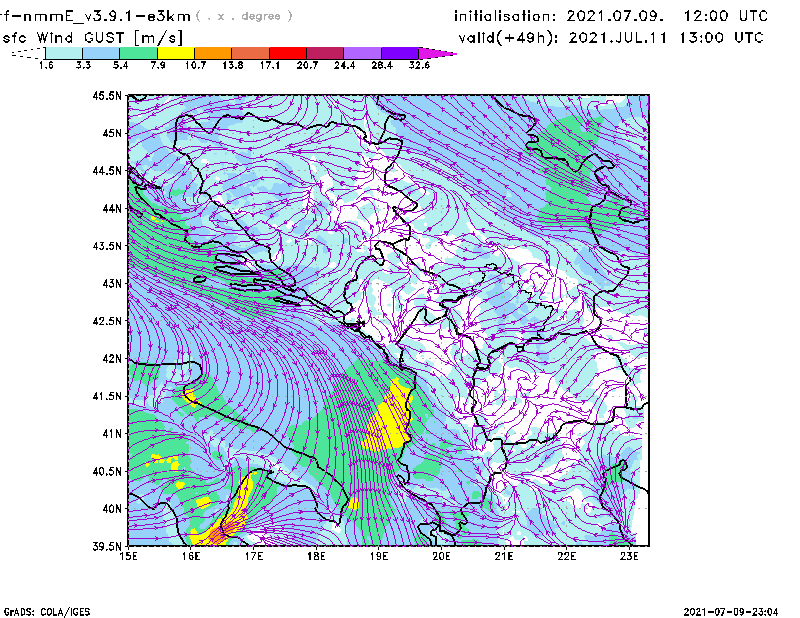Click the magenta arrow at legend's right end
The width and height of the screenshot is (800, 618).
click(x=437, y=53)
